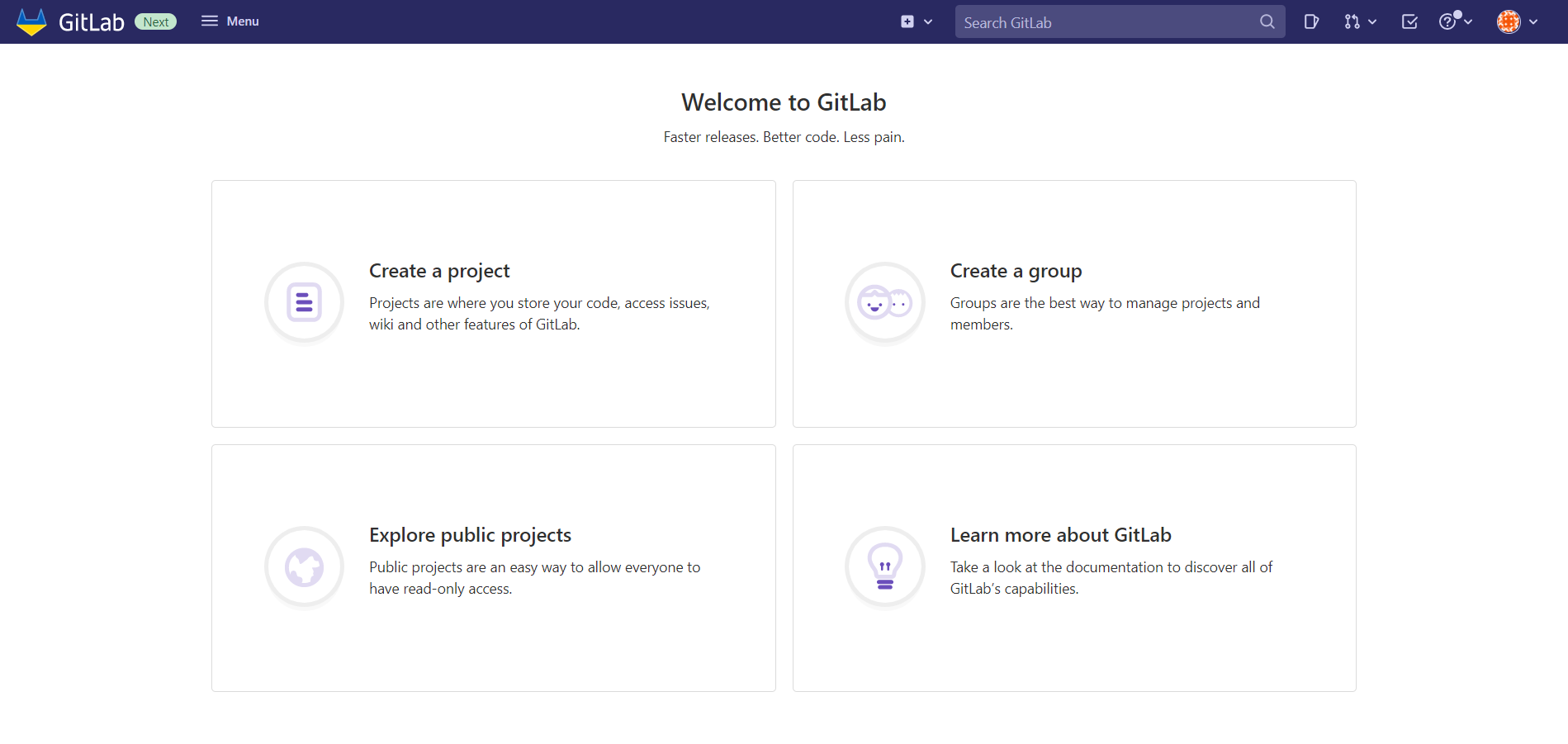Click the green Next badge
Screen dimensions: 1568x744
[155, 22]
